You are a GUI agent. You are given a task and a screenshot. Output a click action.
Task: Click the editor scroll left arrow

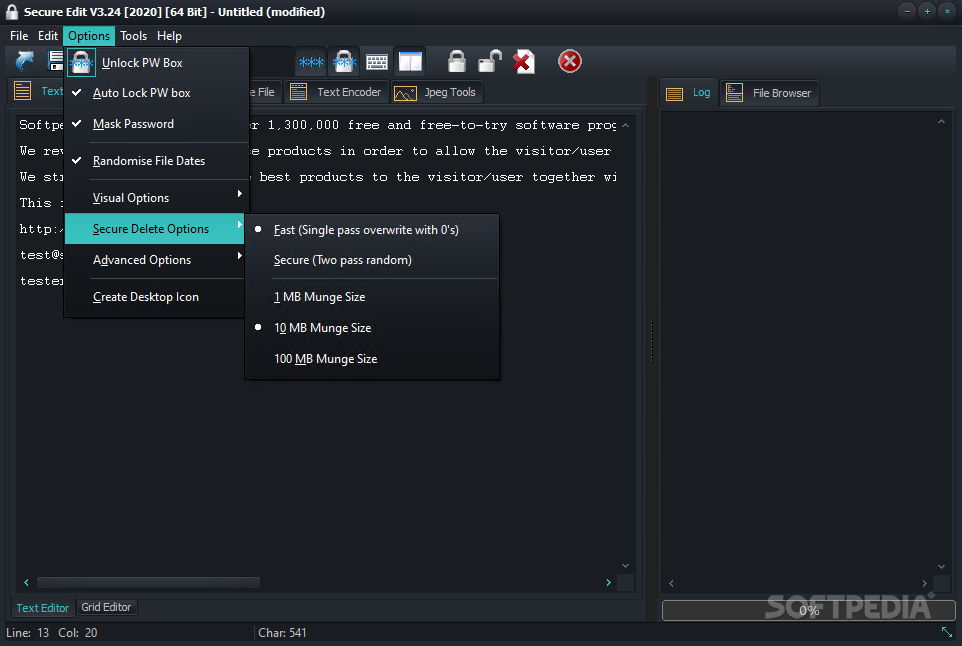26,582
